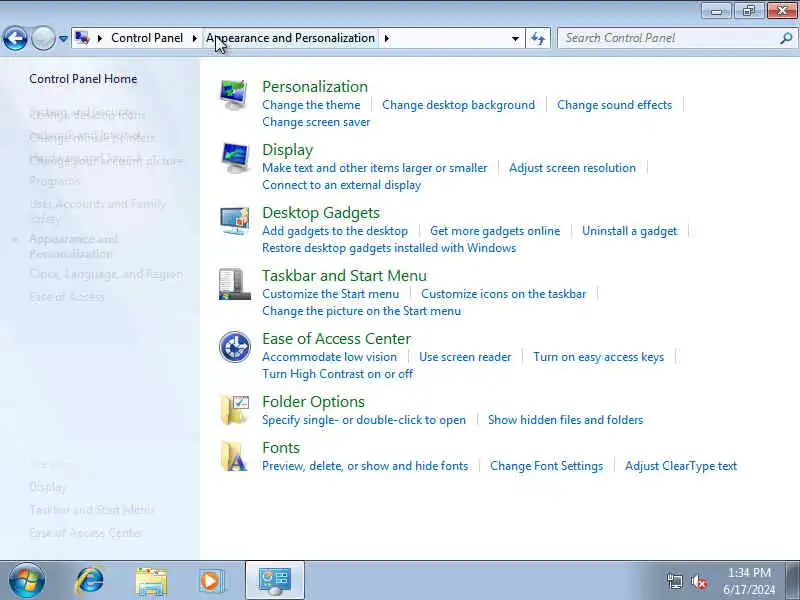
Task: Click Preview, delete, or show and hide fonts
Action: coord(365,466)
